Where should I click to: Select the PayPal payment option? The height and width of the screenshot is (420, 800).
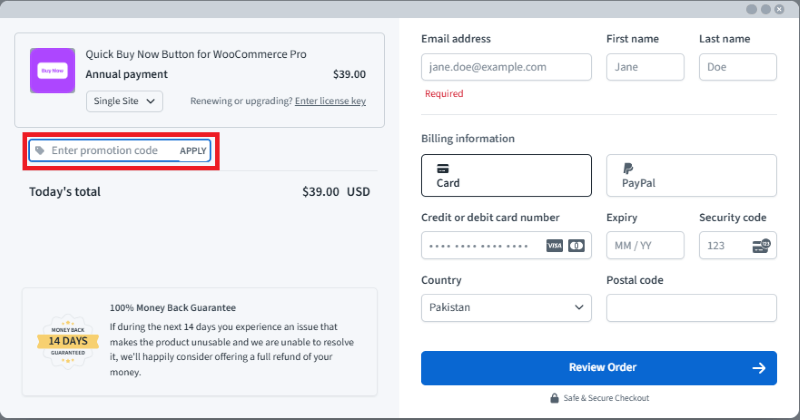coord(691,175)
